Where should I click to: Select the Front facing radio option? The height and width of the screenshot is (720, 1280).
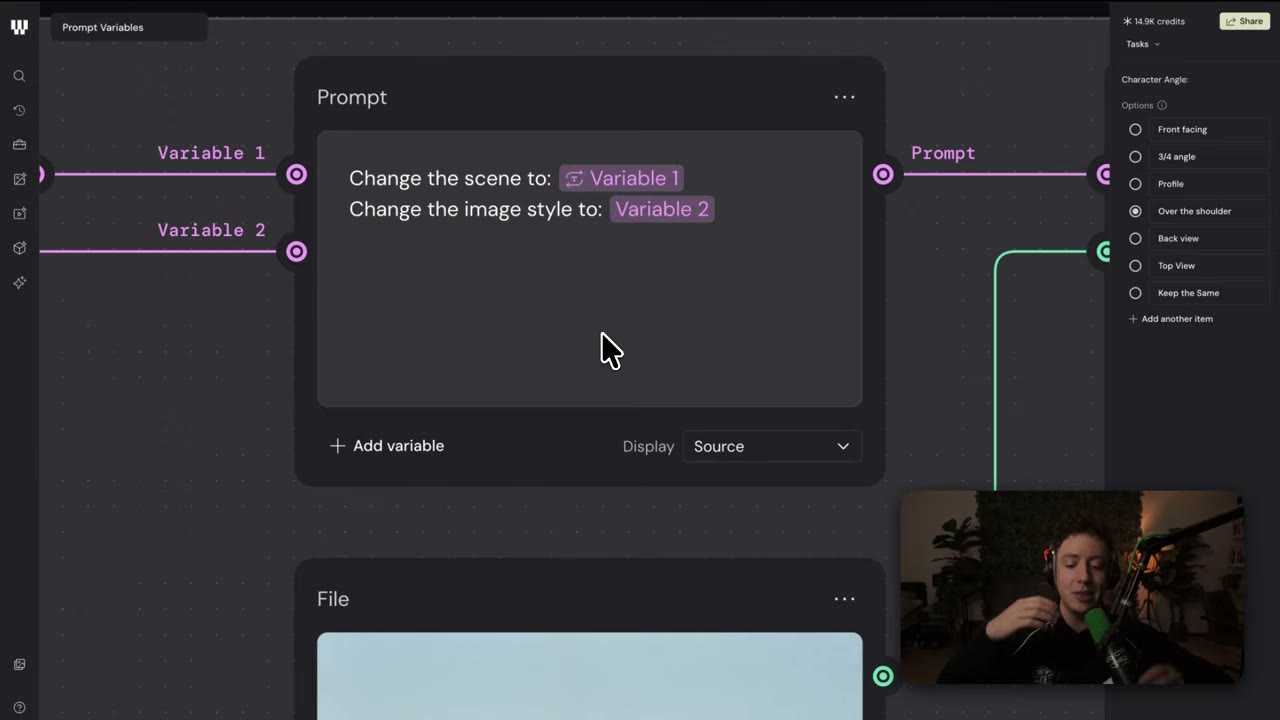point(1135,129)
